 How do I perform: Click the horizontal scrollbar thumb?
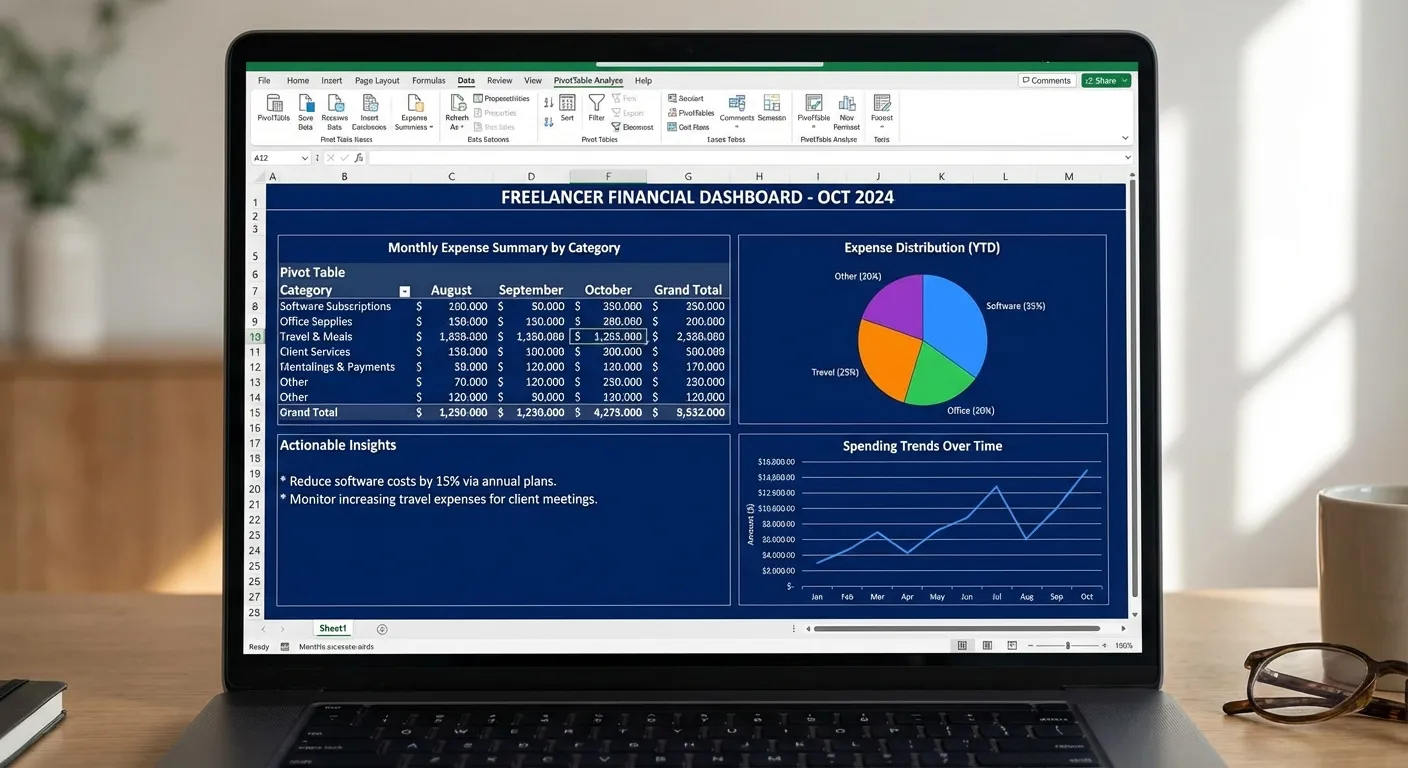[x=958, y=629]
